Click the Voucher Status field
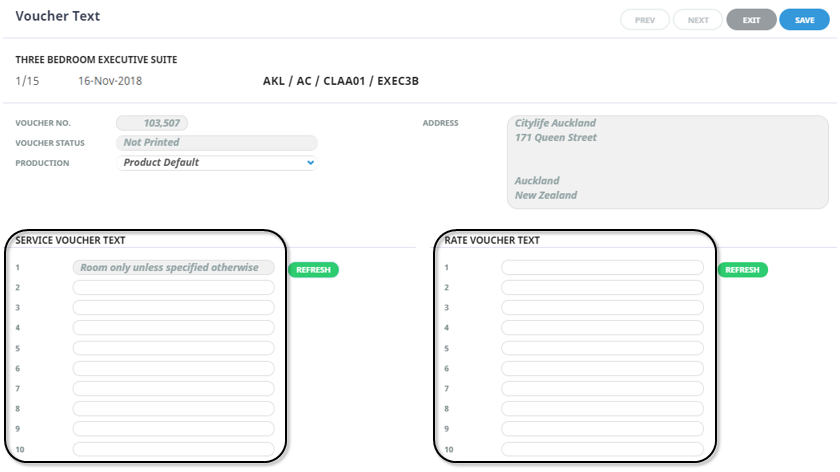The width and height of the screenshot is (840, 472). [217, 143]
